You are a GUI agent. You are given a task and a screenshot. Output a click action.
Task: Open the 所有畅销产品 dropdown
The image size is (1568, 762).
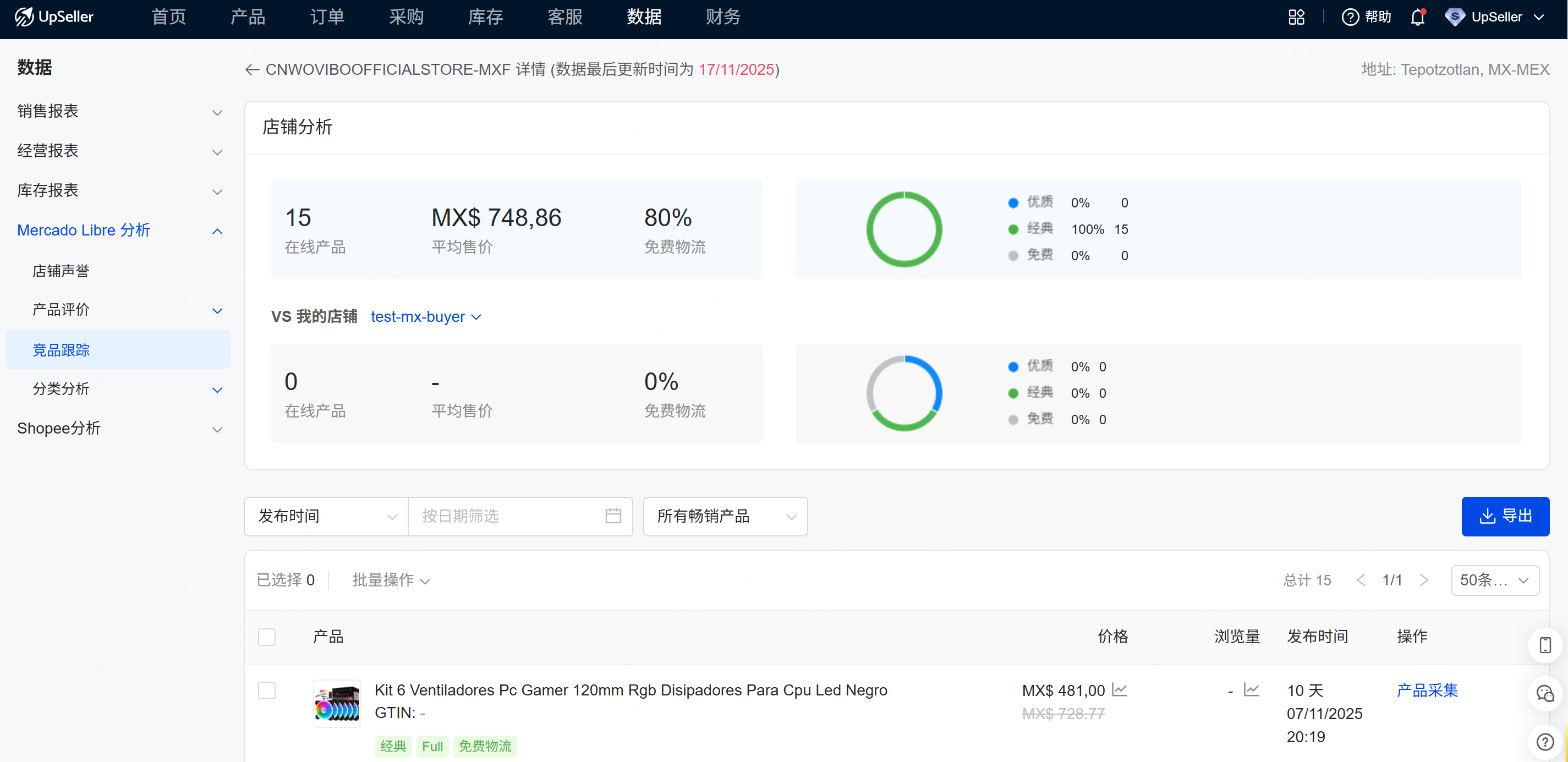click(x=725, y=516)
